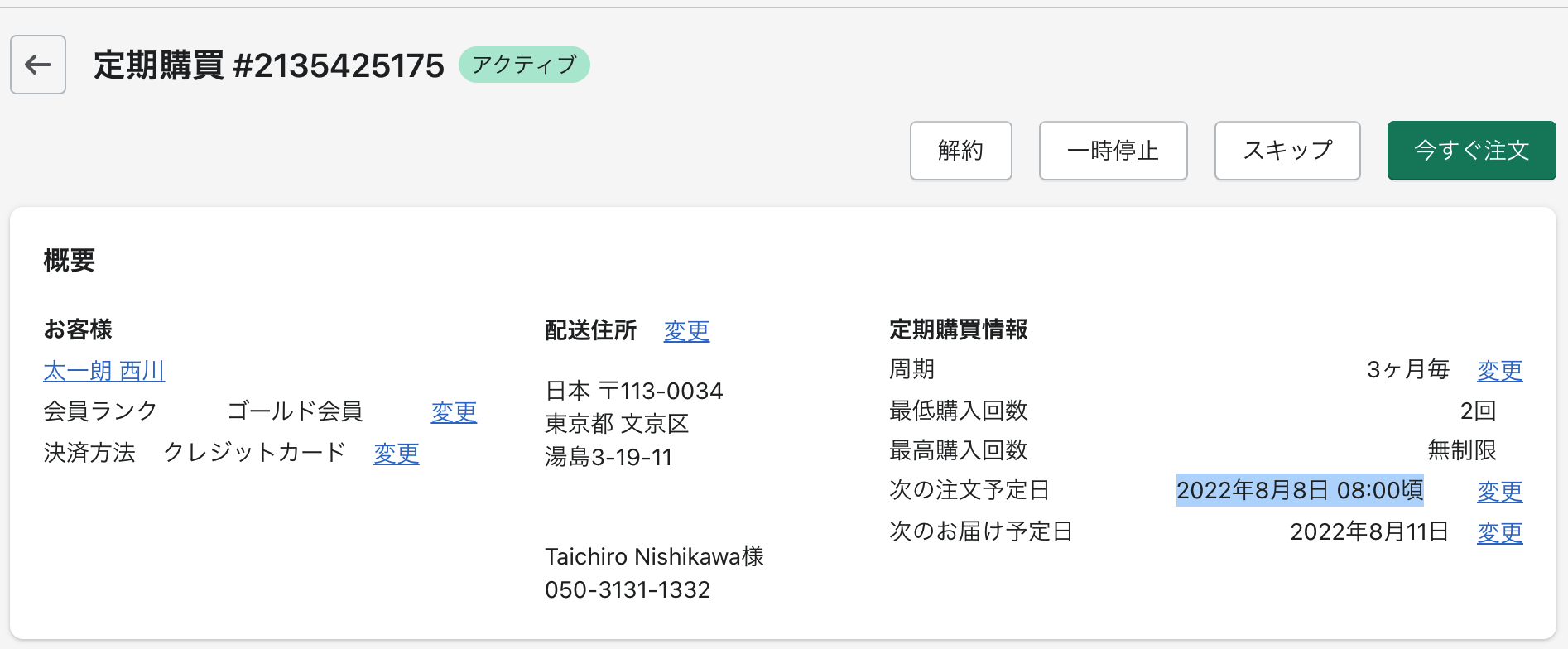The image size is (1568, 649).
Task: Change the 周期 cycle interval
Action: pyautogui.click(x=1499, y=370)
